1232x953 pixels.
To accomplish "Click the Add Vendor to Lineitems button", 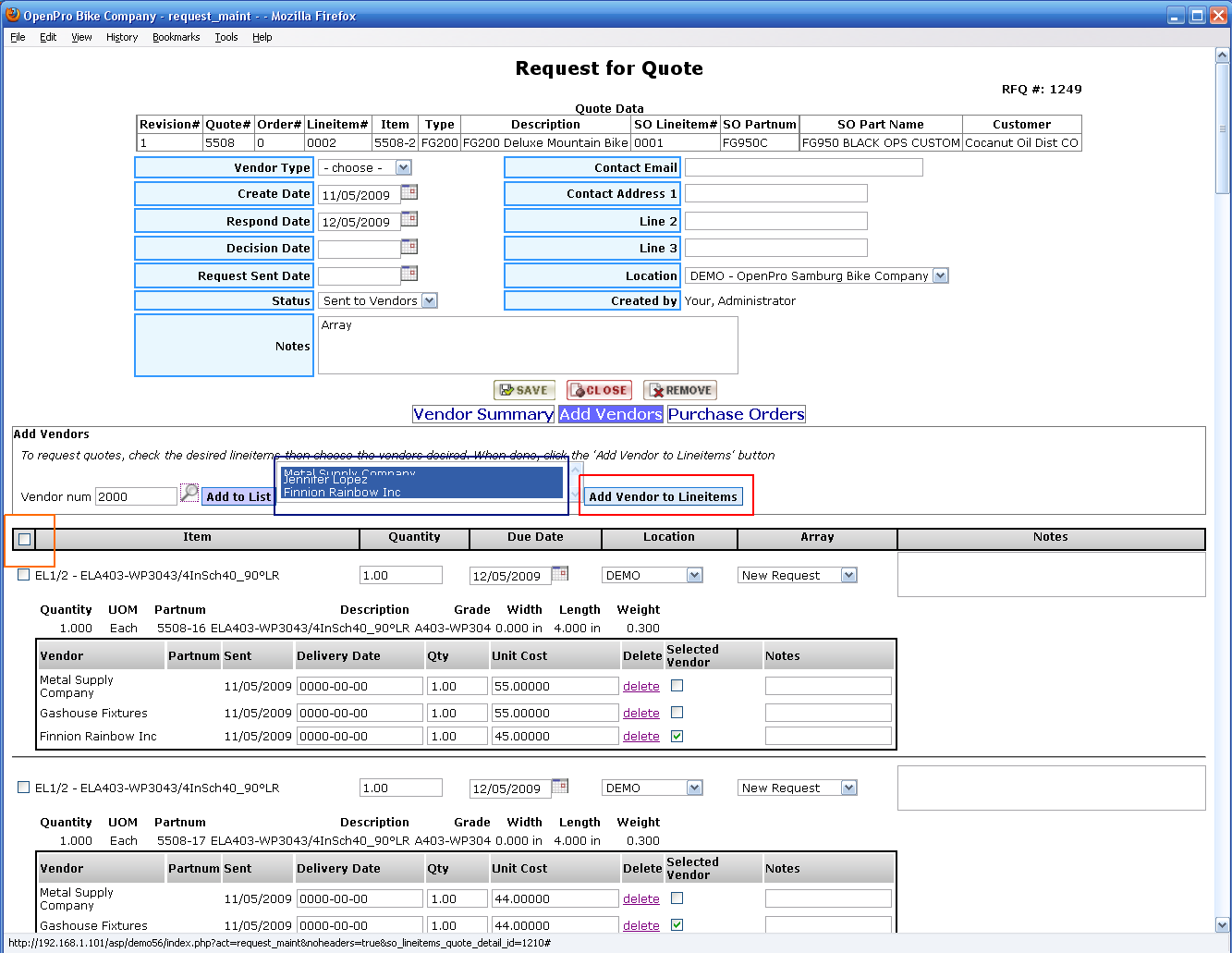I will [663, 496].
